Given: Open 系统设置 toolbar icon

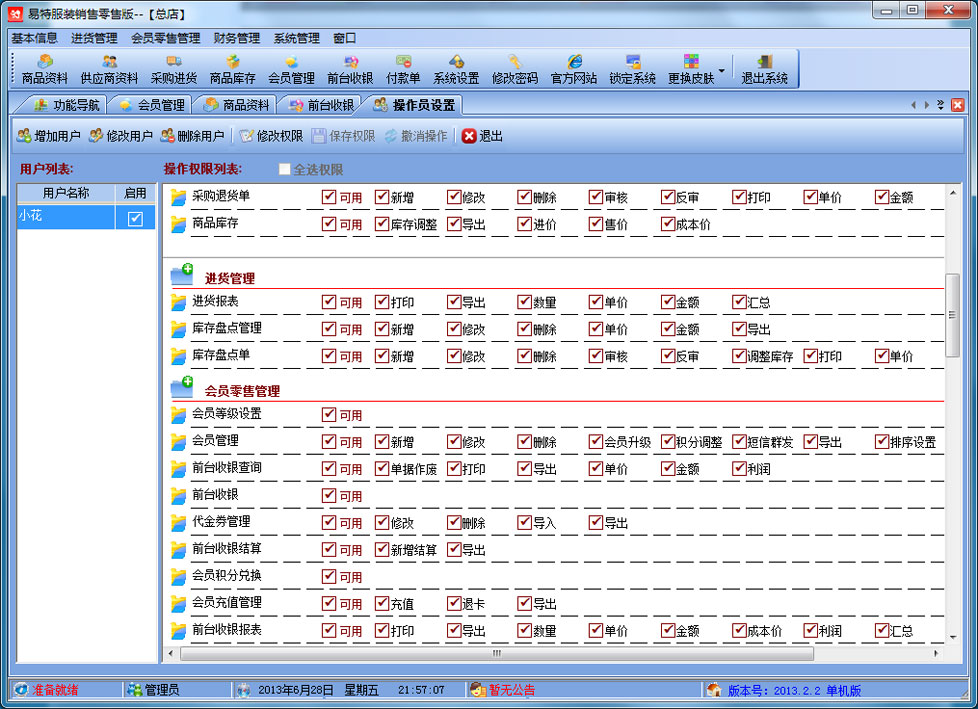Looking at the screenshot, I should pyautogui.click(x=456, y=69).
